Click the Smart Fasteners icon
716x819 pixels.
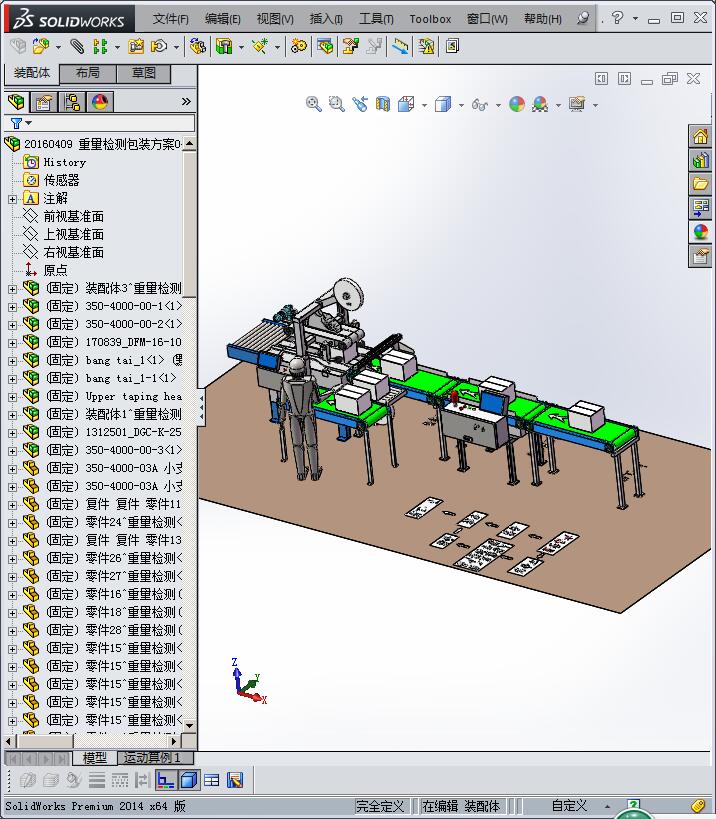[136, 46]
